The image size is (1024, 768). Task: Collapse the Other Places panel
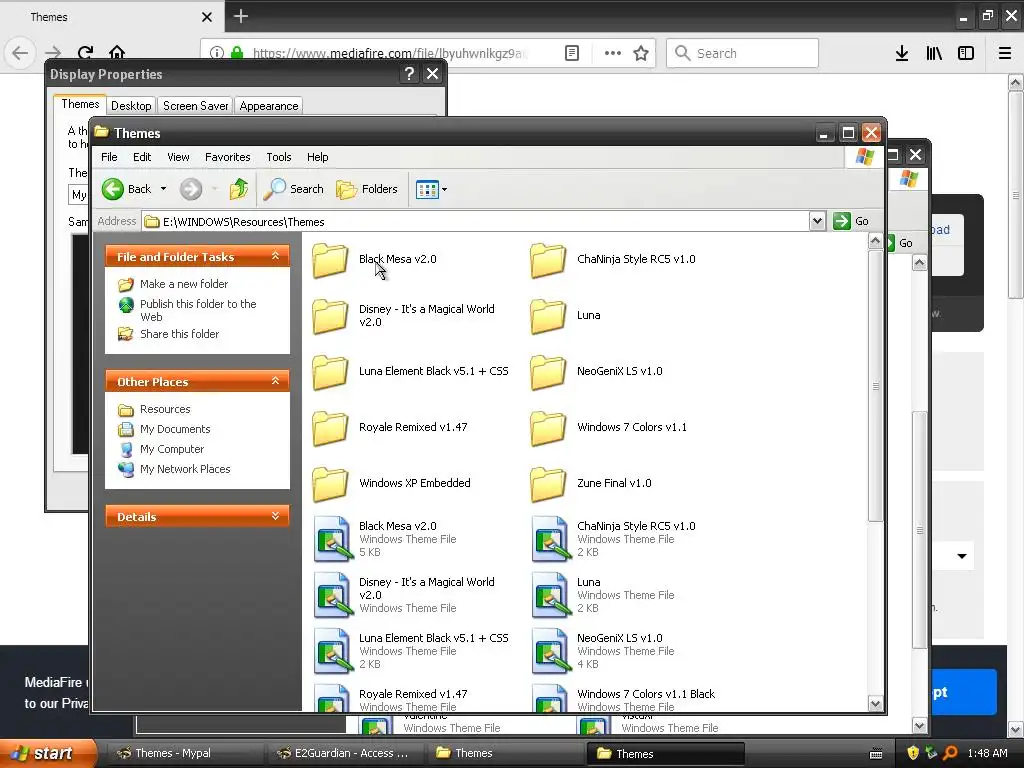(x=276, y=381)
